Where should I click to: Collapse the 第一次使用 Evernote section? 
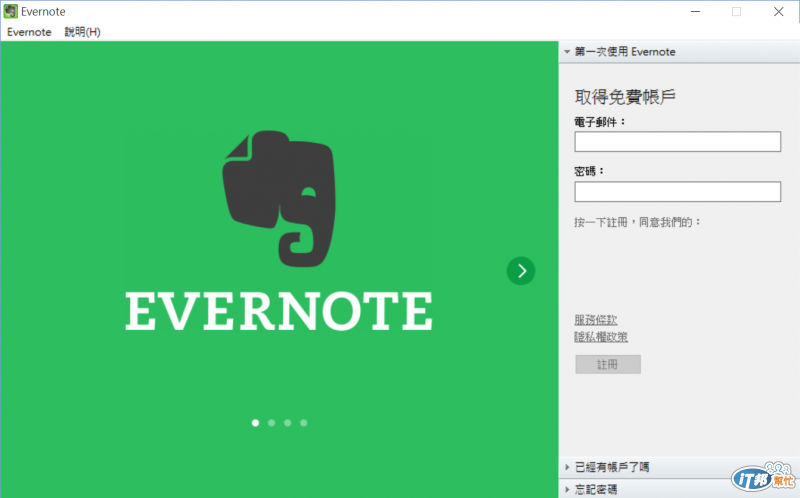pyautogui.click(x=679, y=52)
